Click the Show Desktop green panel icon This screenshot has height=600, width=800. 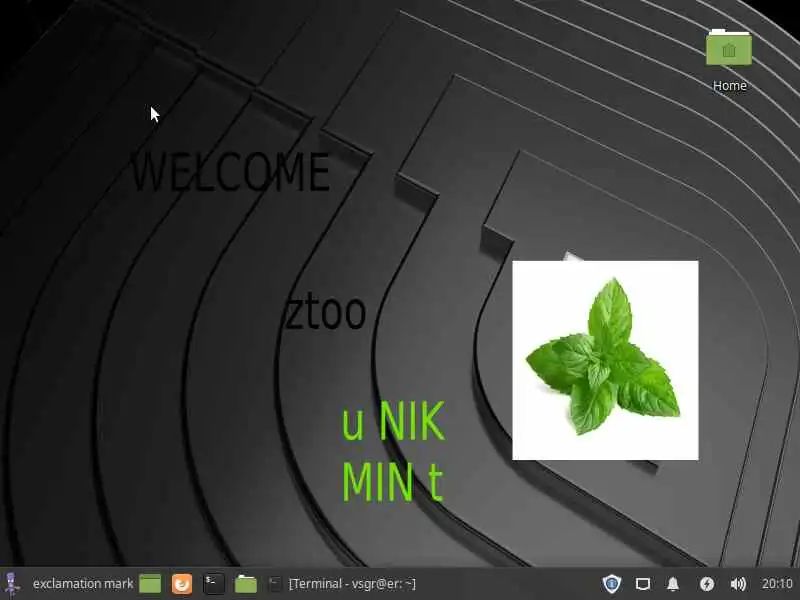coord(150,584)
